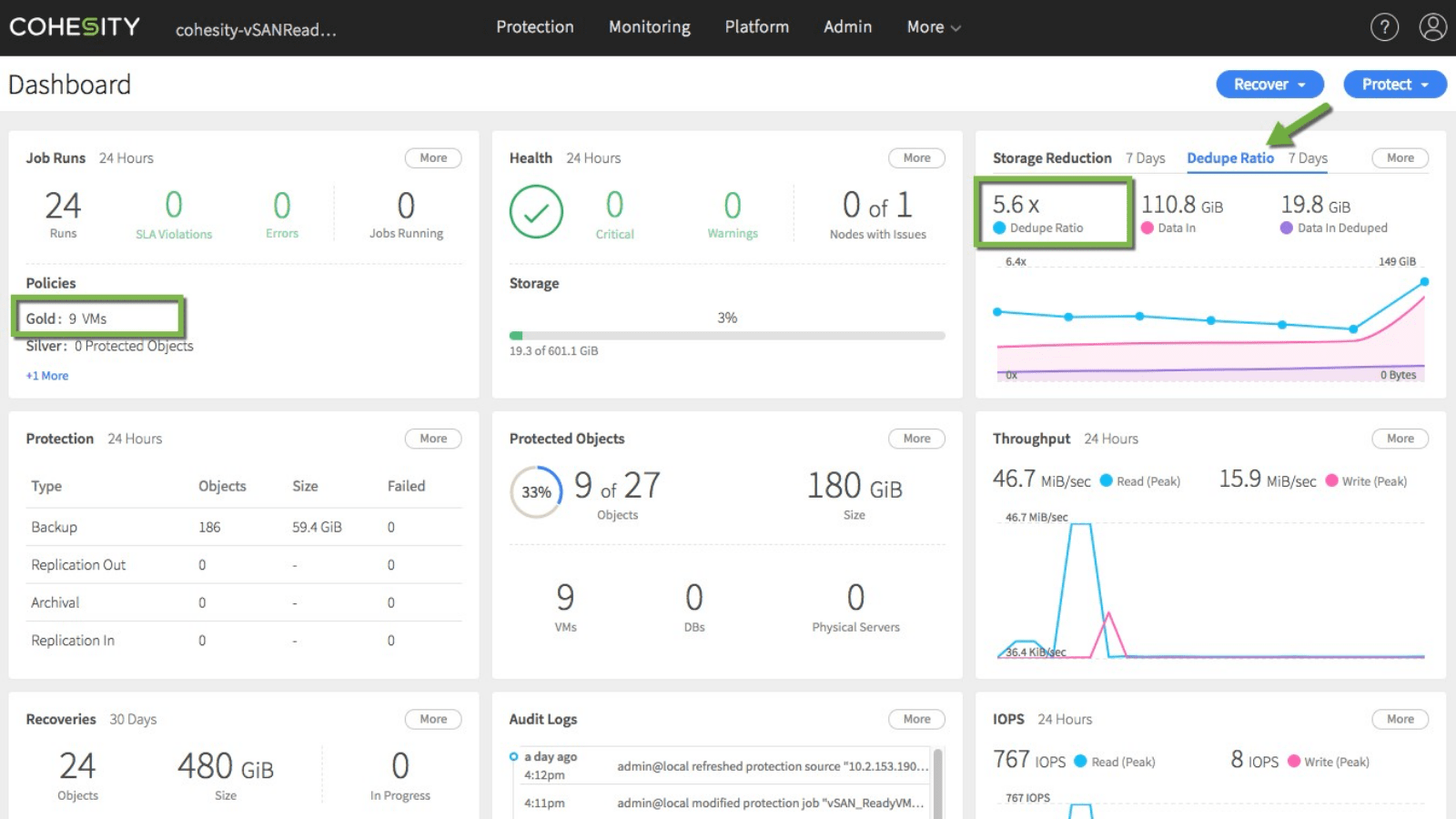Click the 33% protected objects circle gauge
Viewport: 1456px width, 819px height.
[x=536, y=492]
